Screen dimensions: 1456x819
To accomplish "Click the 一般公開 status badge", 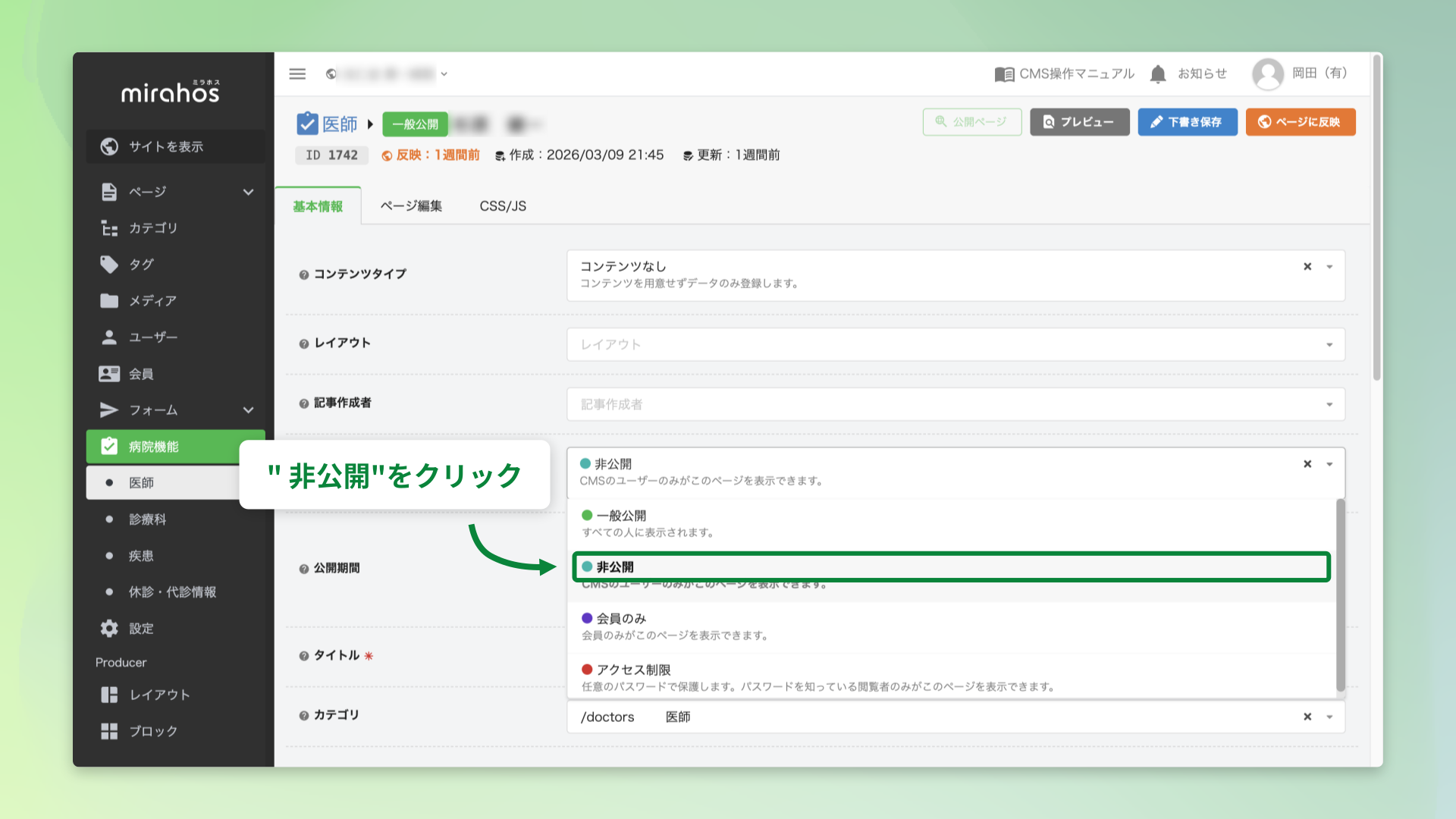I will pyautogui.click(x=415, y=124).
